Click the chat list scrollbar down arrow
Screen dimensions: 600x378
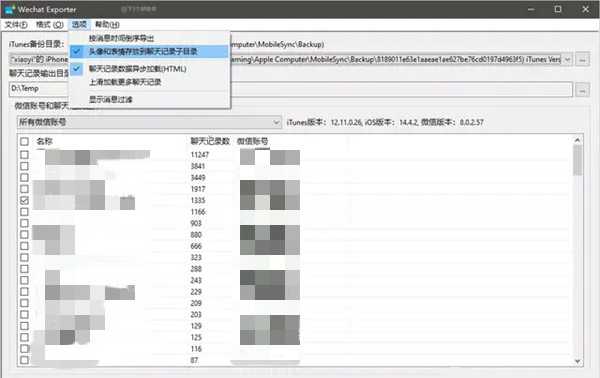[577, 361]
